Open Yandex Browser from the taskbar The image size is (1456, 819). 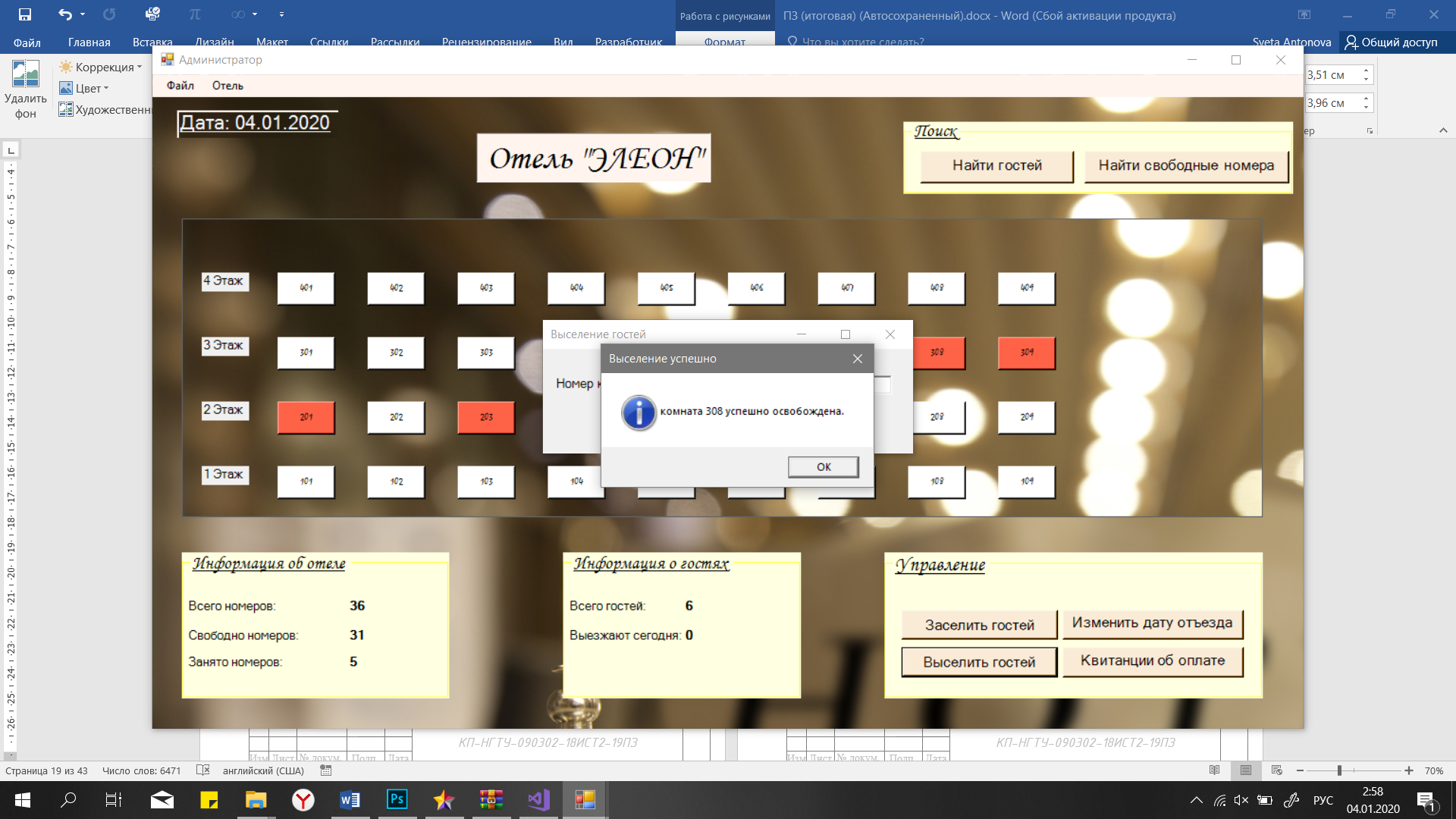point(303,800)
